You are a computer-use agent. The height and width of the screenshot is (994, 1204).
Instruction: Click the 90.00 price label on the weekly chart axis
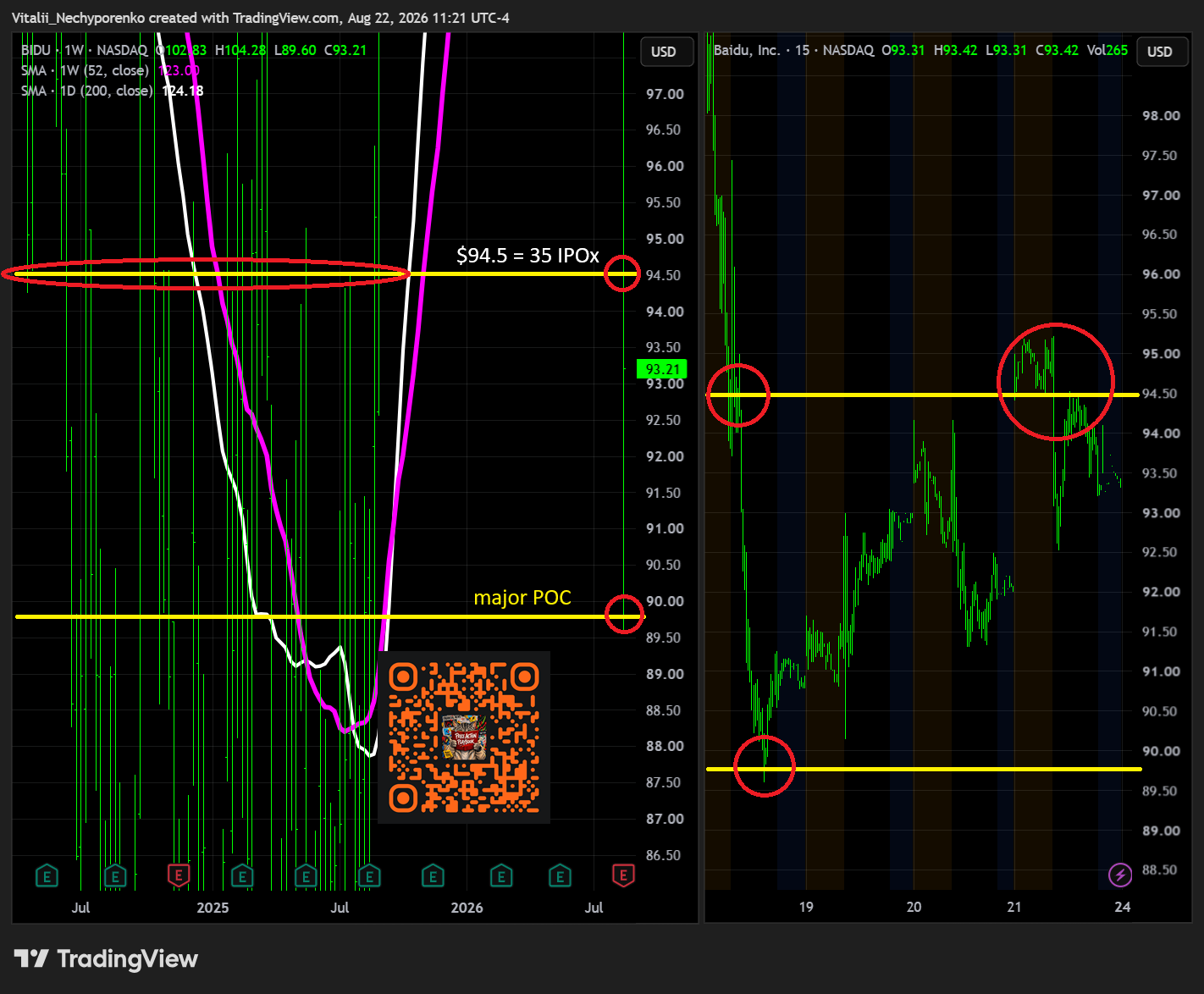coord(665,601)
